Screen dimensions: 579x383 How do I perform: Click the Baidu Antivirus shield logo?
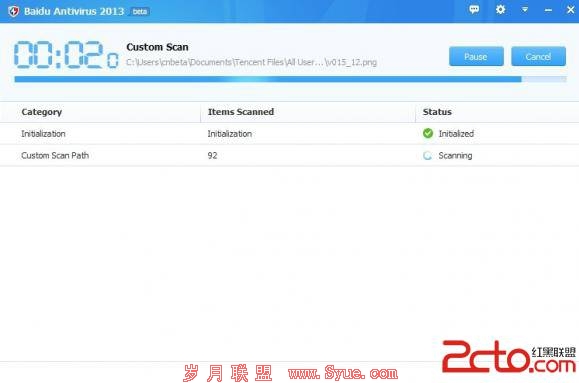13,11
